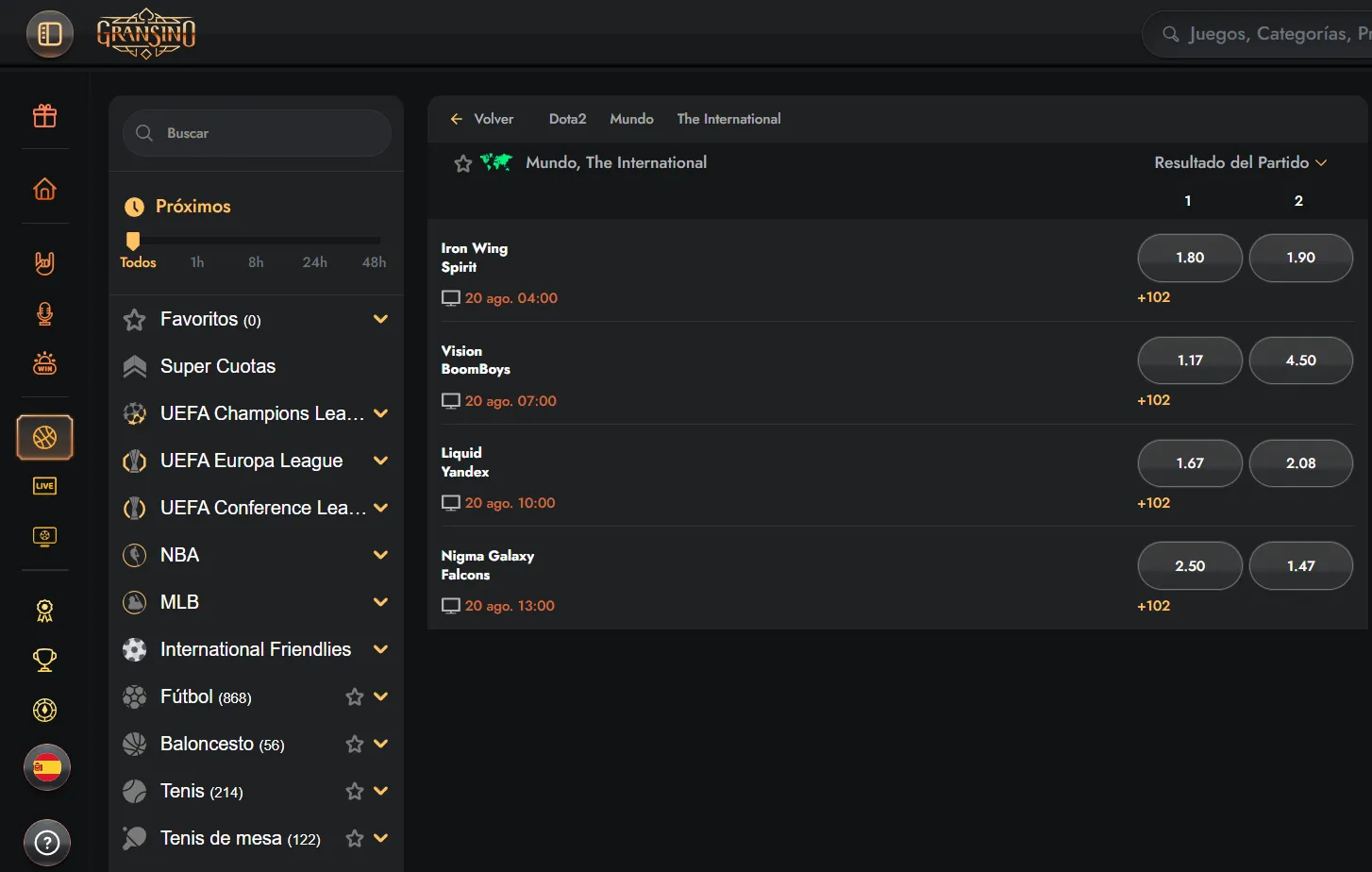This screenshot has width=1372, height=872.
Task: Favorite the Mundo, The International league star
Action: (x=463, y=163)
